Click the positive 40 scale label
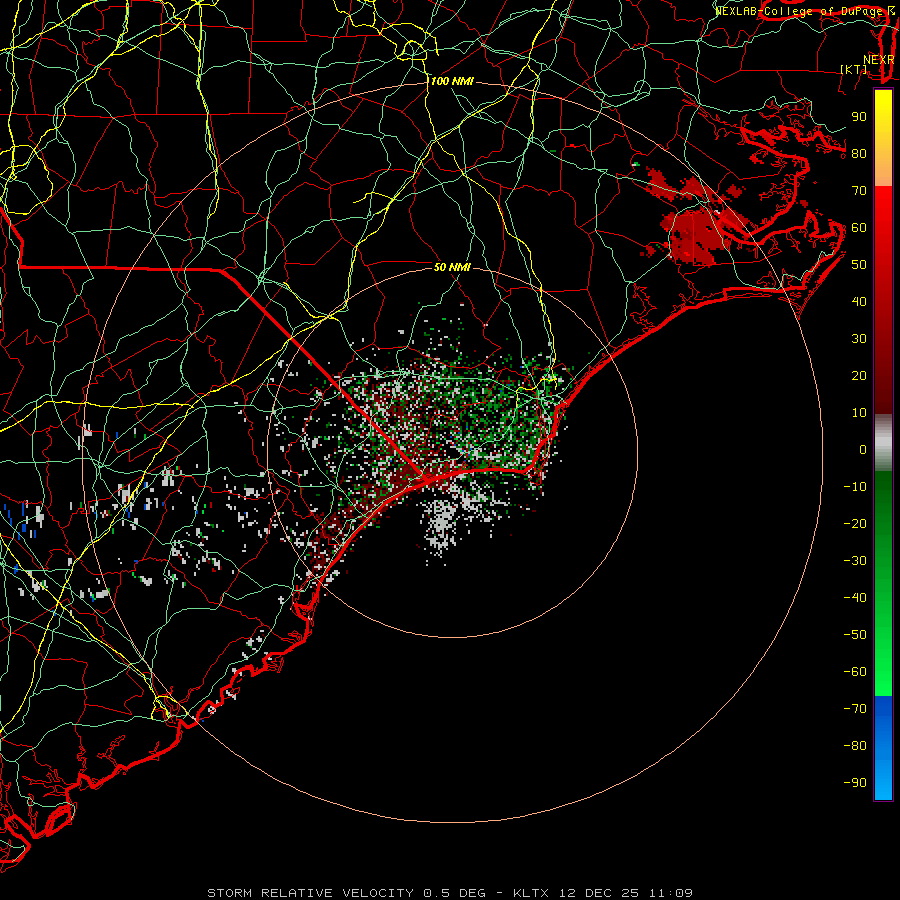 coord(859,301)
